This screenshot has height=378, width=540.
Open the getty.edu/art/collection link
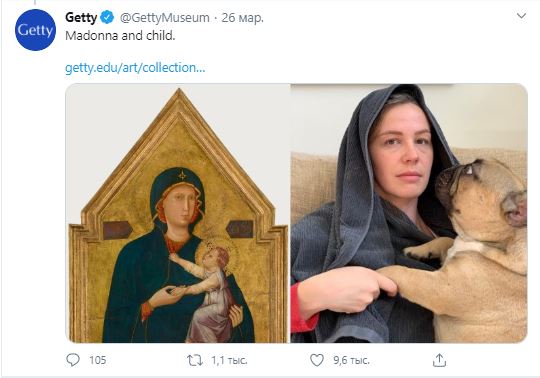click(x=135, y=68)
